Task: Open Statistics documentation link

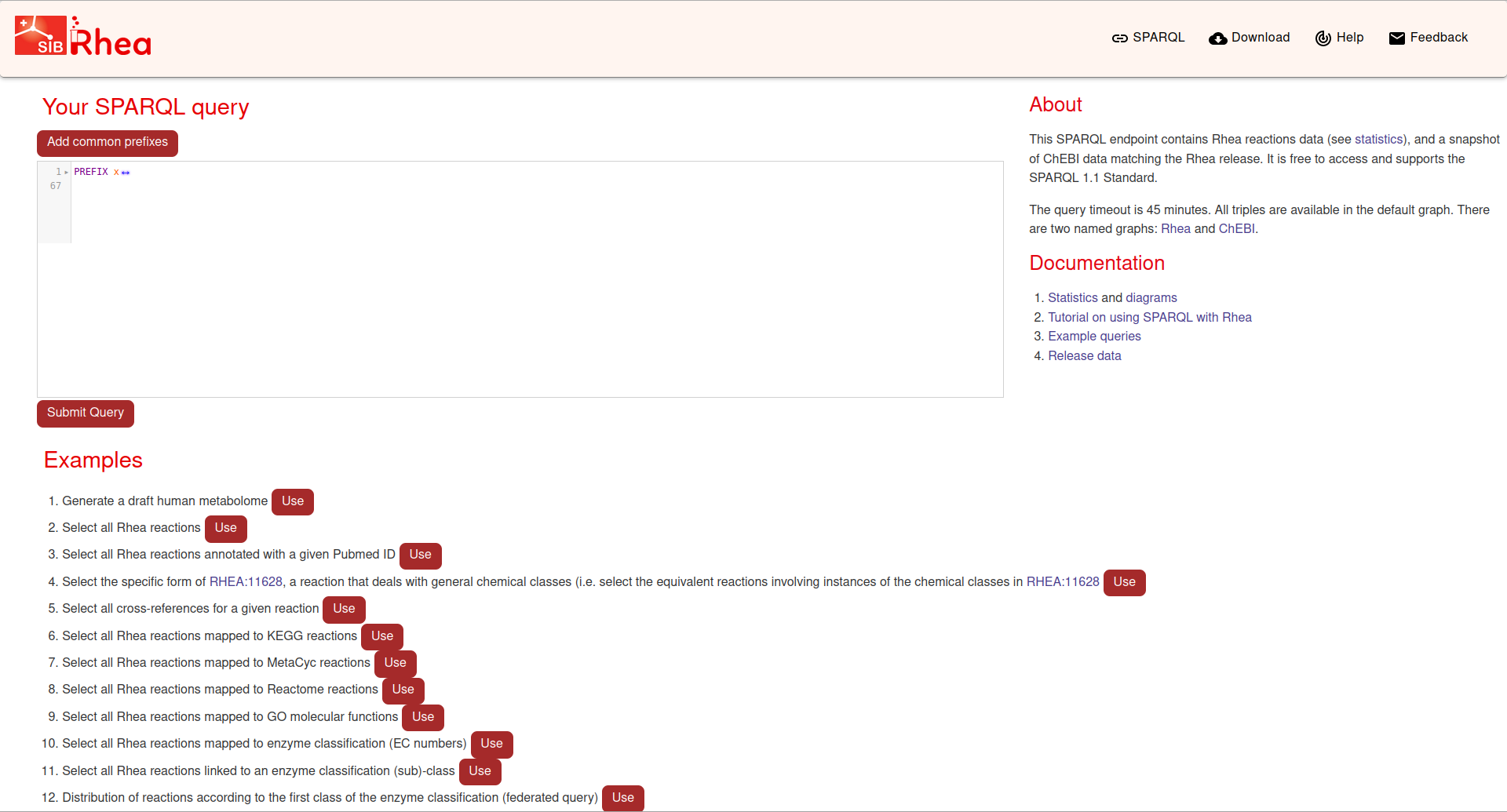Action: tap(1073, 298)
